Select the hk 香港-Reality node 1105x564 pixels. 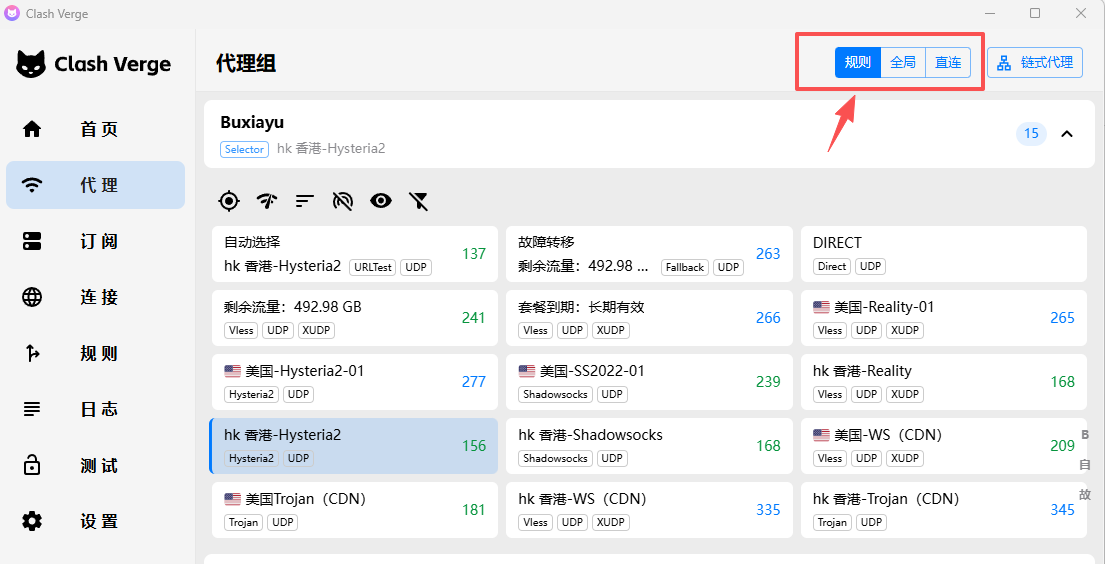pos(944,381)
